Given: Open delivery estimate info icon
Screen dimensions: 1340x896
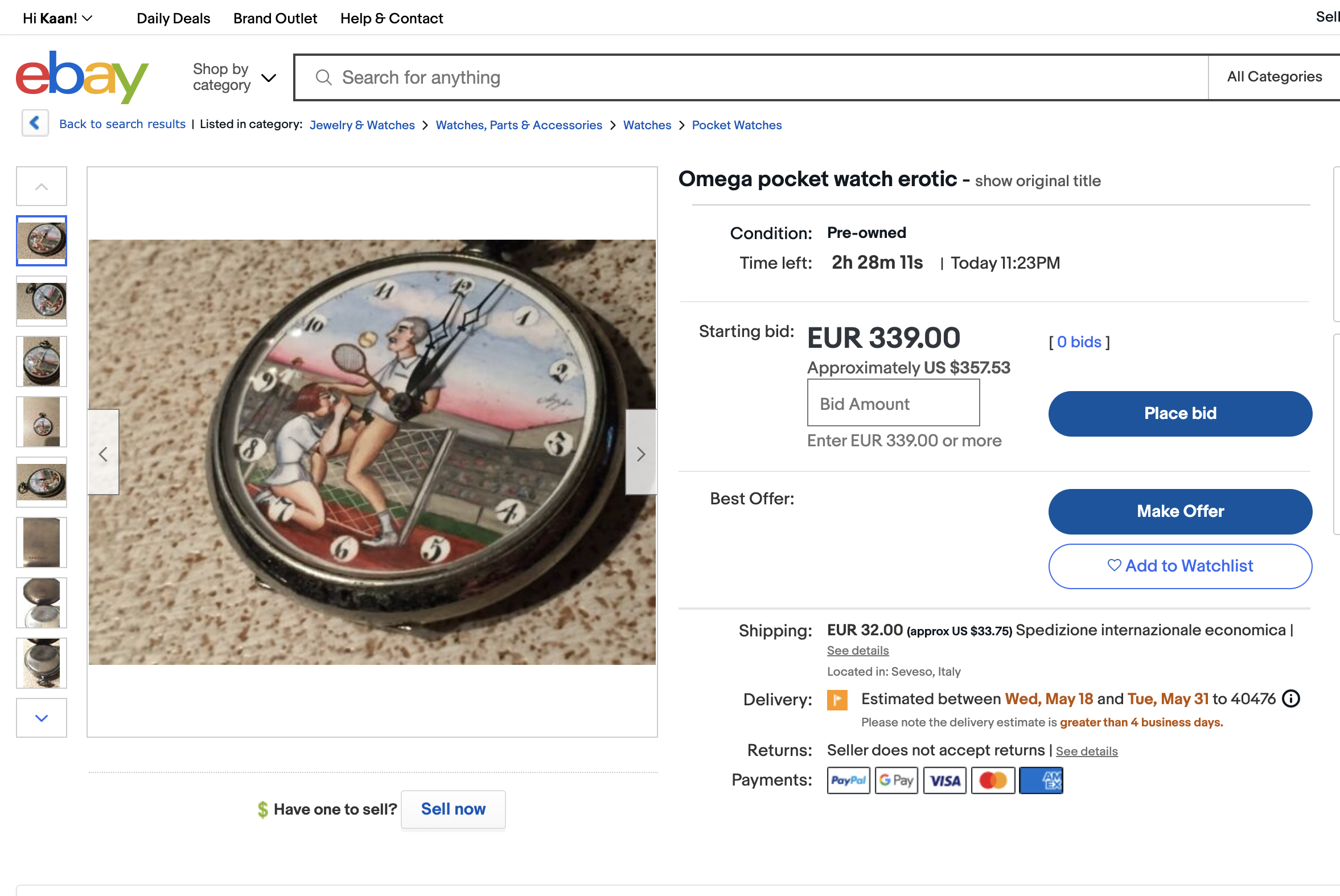Looking at the screenshot, I should click(x=1291, y=698).
